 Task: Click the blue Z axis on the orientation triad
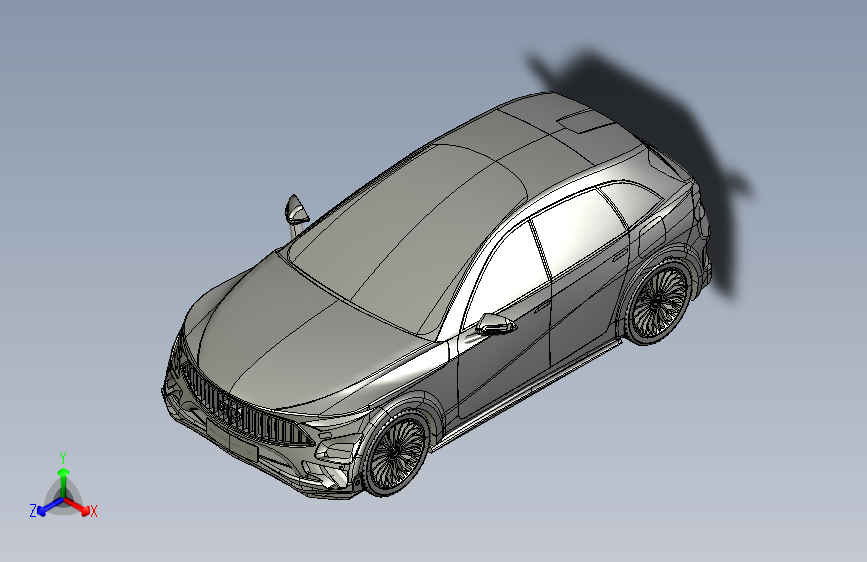click(x=50, y=506)
